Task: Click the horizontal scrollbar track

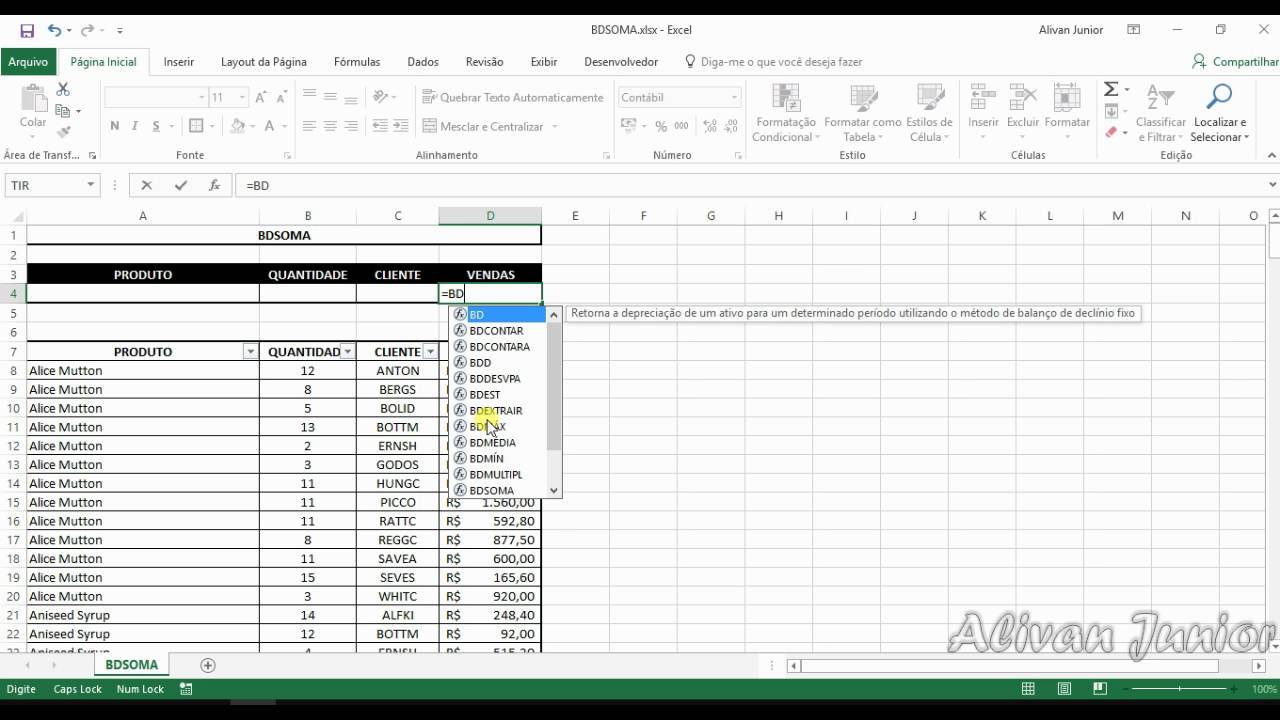Action: coord(1010,666)
